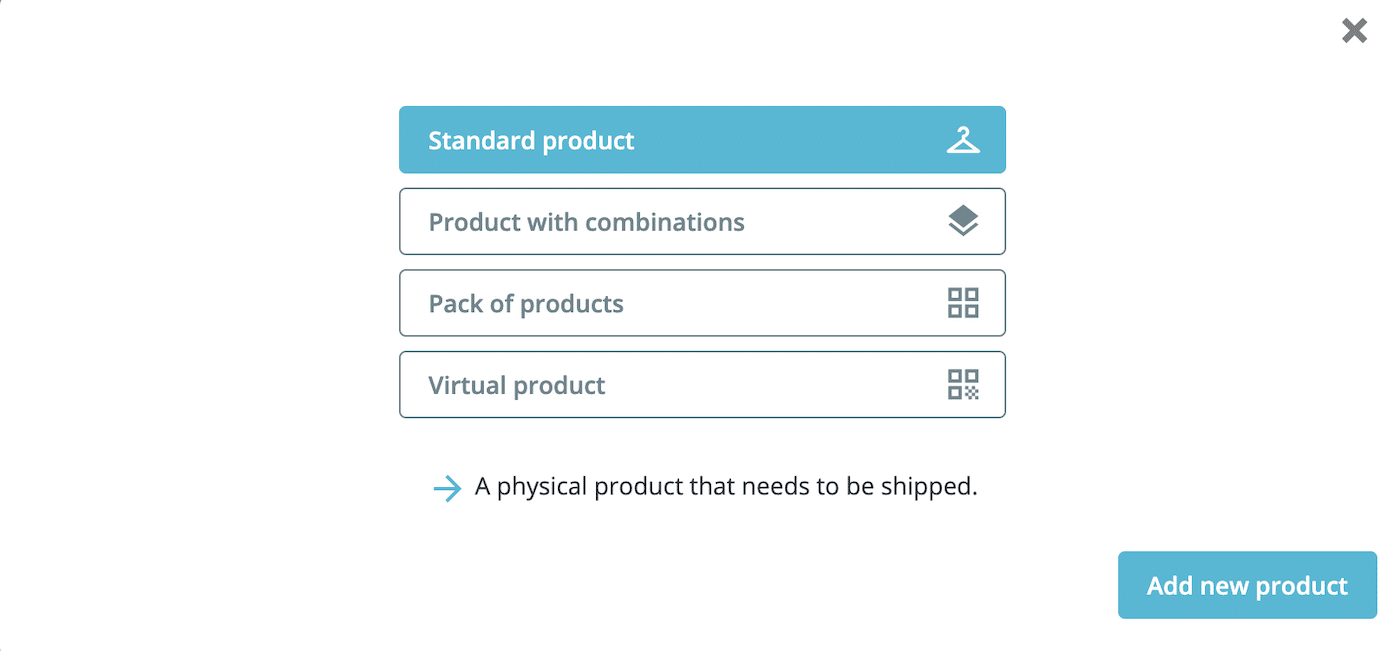Click the hanger icon on Standard product

click(x=963, y=140)
